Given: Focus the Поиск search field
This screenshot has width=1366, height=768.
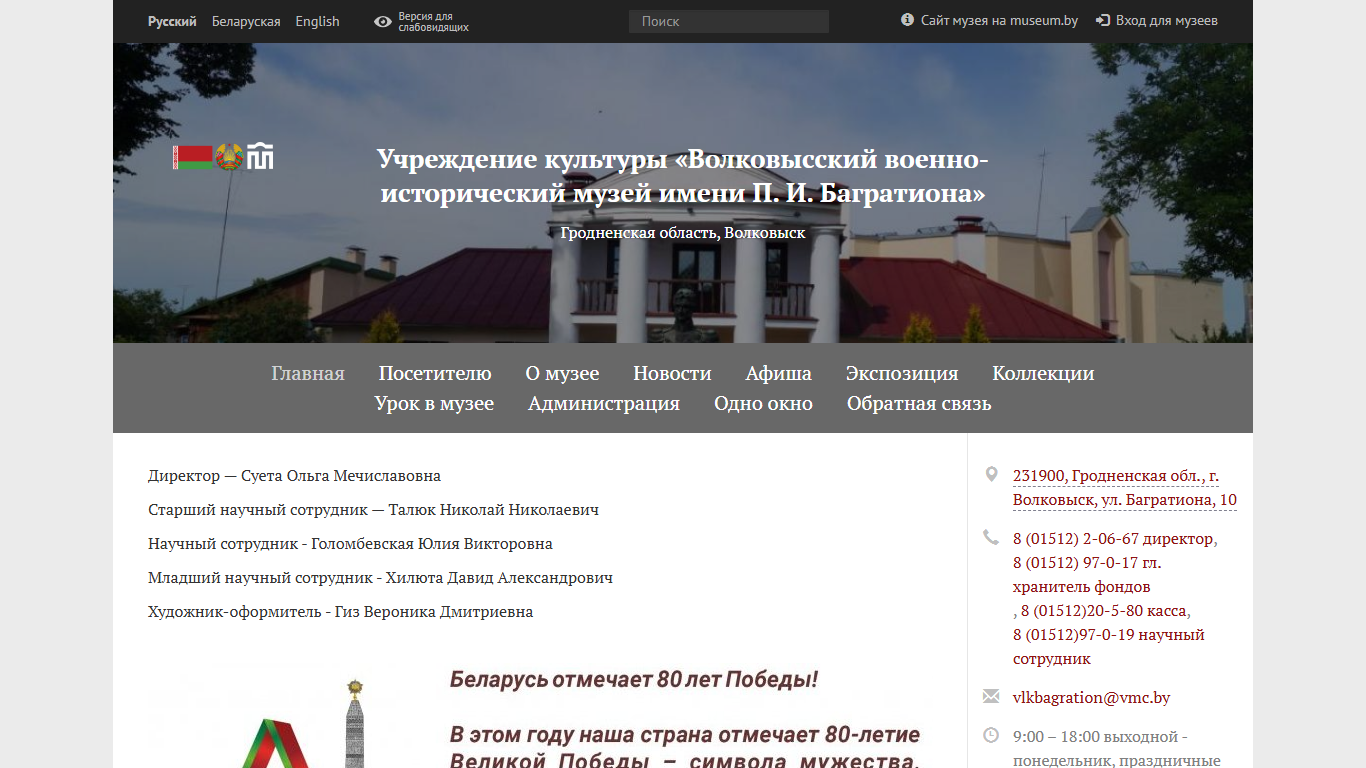Looking at the screenshot, I should coord(729,21).
